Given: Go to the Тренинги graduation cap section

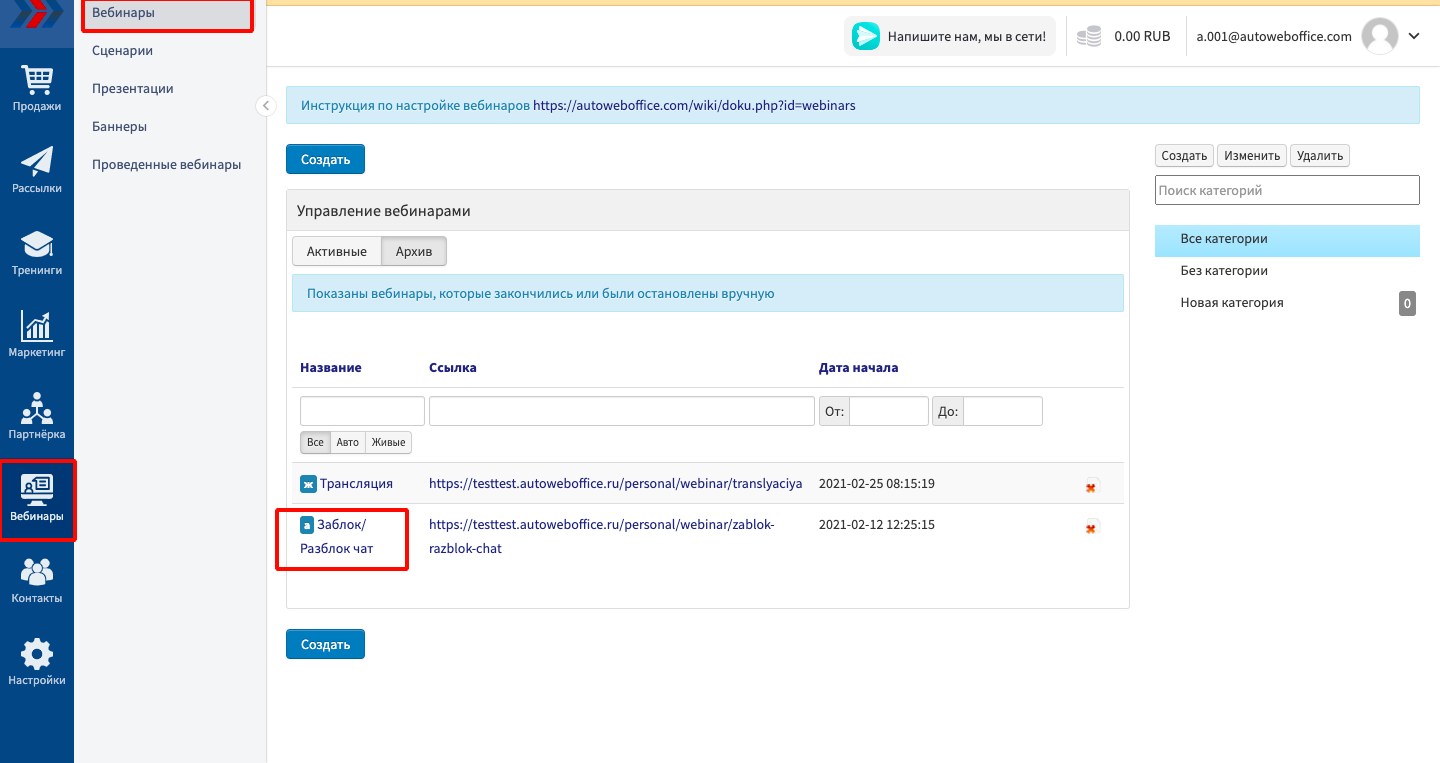Looking at the screenshot, I should pyautogui.click(x=37, y=252).
